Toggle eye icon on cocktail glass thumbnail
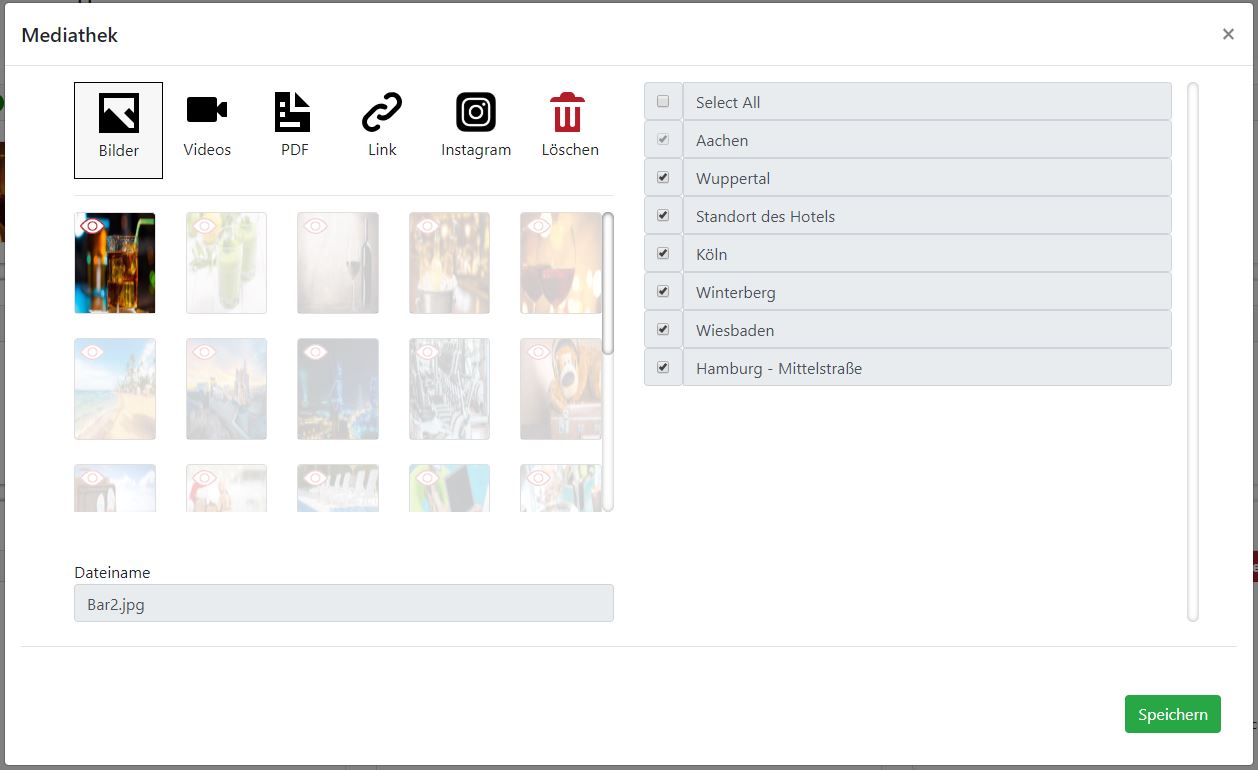 [92, 227]
